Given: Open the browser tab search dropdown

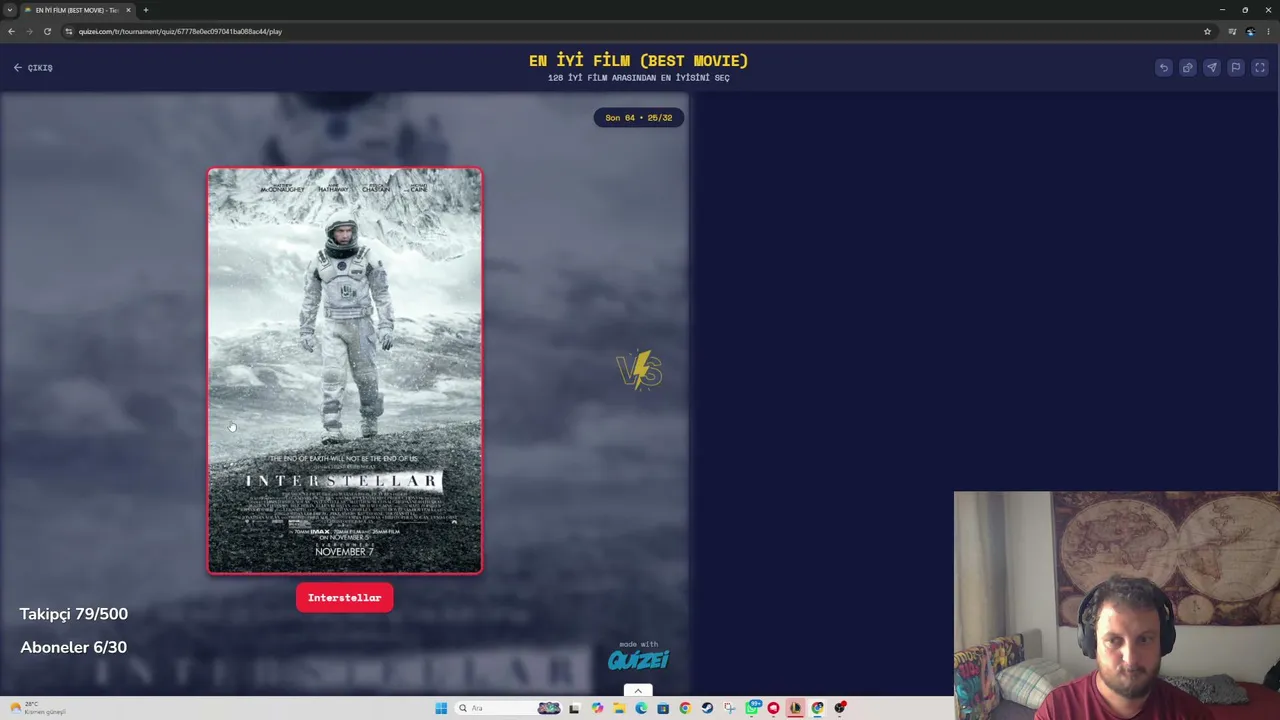Looking at the screenshot, I should 10,10.
